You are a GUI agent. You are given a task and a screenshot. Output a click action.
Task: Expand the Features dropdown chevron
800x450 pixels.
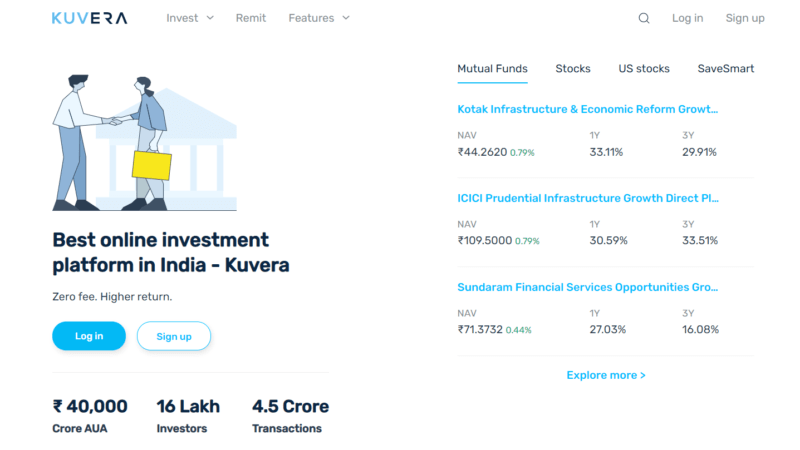[346, 18]
